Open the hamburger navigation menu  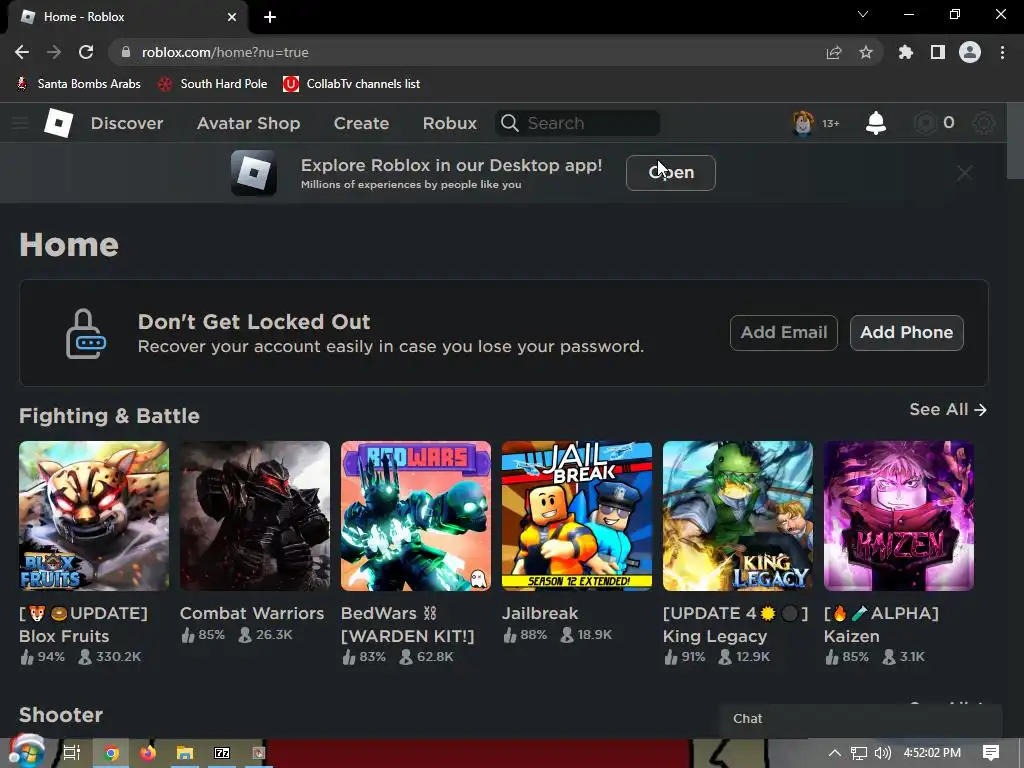click(20, 123)
